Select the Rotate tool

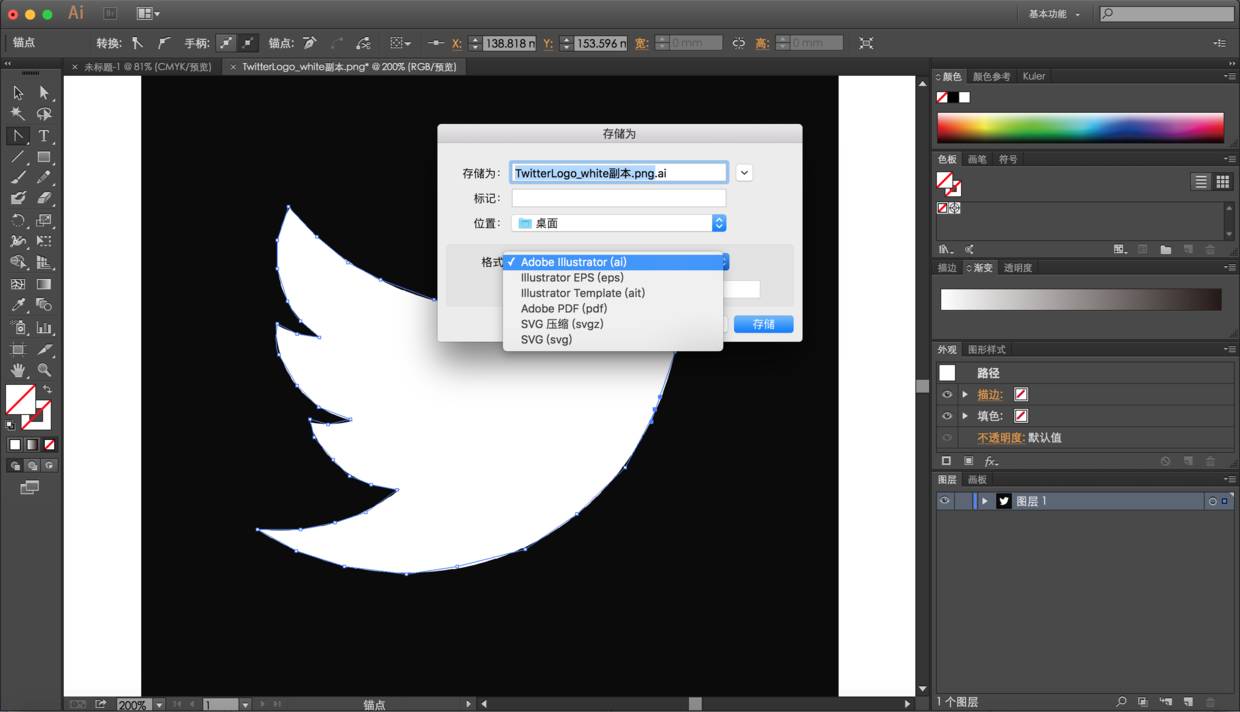pos(18,221)
